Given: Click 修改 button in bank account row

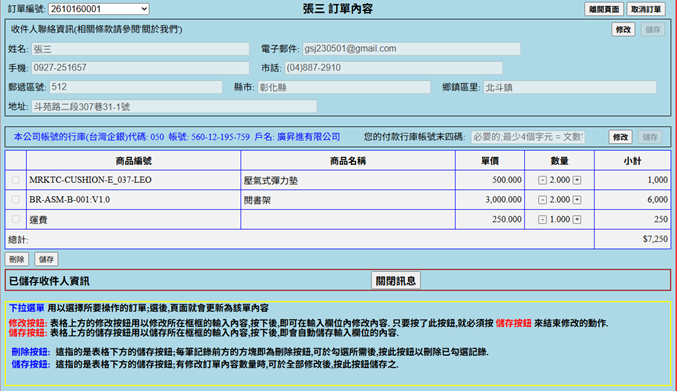Looking at the screenshot, I should click(x=620, y=137).
